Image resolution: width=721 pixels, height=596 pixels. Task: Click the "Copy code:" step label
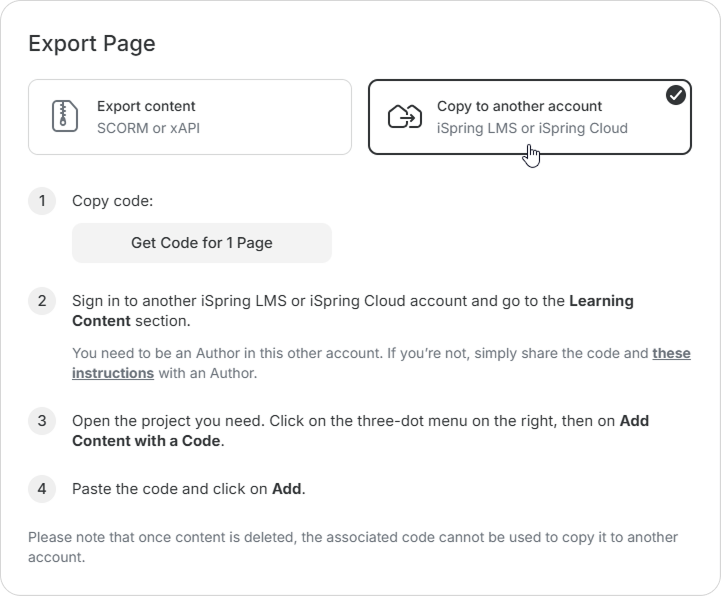point(112,201)
